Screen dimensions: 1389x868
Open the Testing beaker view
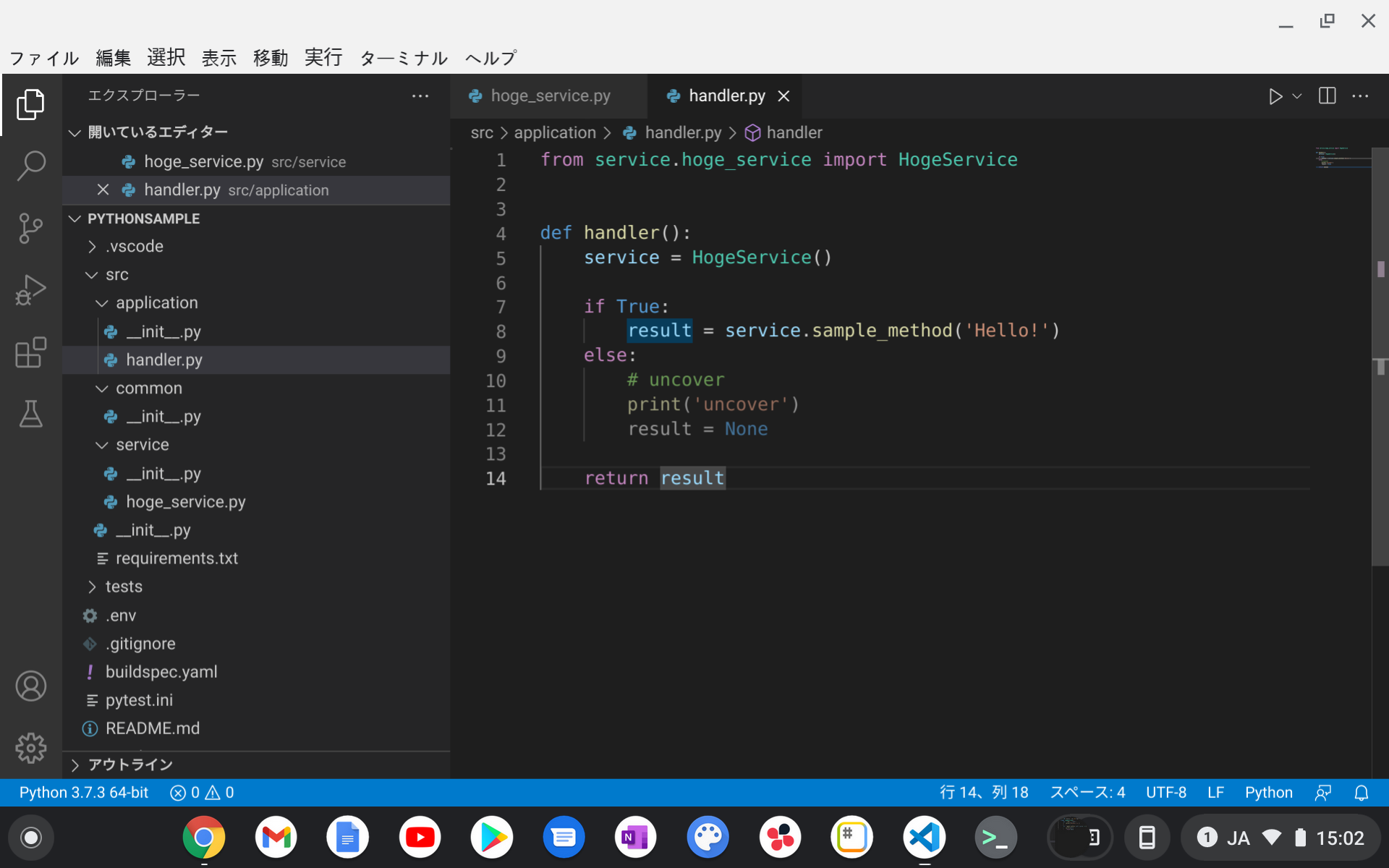pos(31,414)
